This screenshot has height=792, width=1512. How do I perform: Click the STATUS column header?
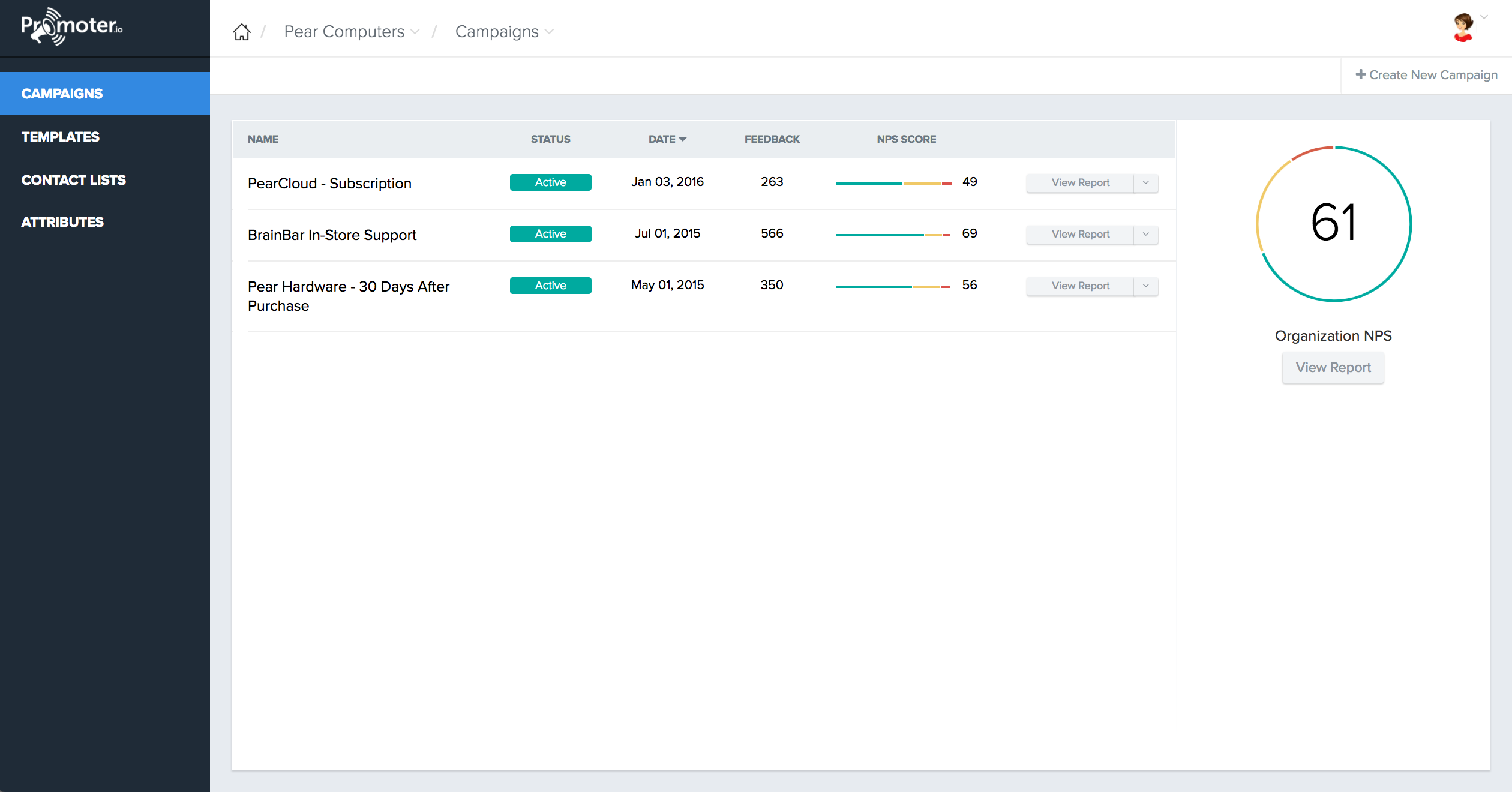click(550, 139)
